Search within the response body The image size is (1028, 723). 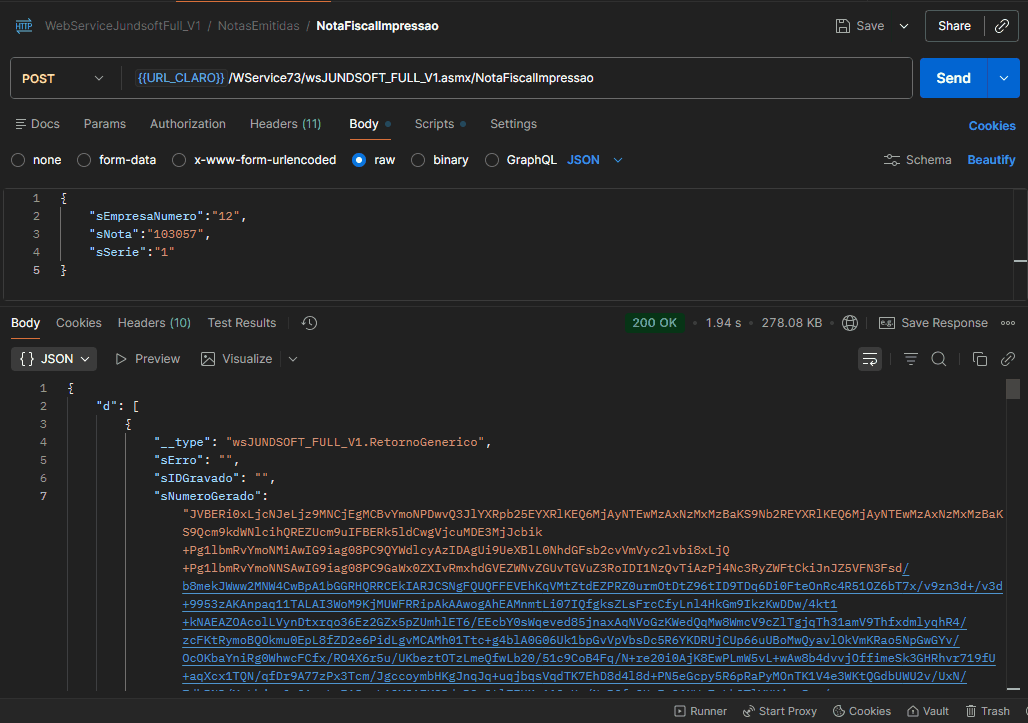(x=938, y=359)
